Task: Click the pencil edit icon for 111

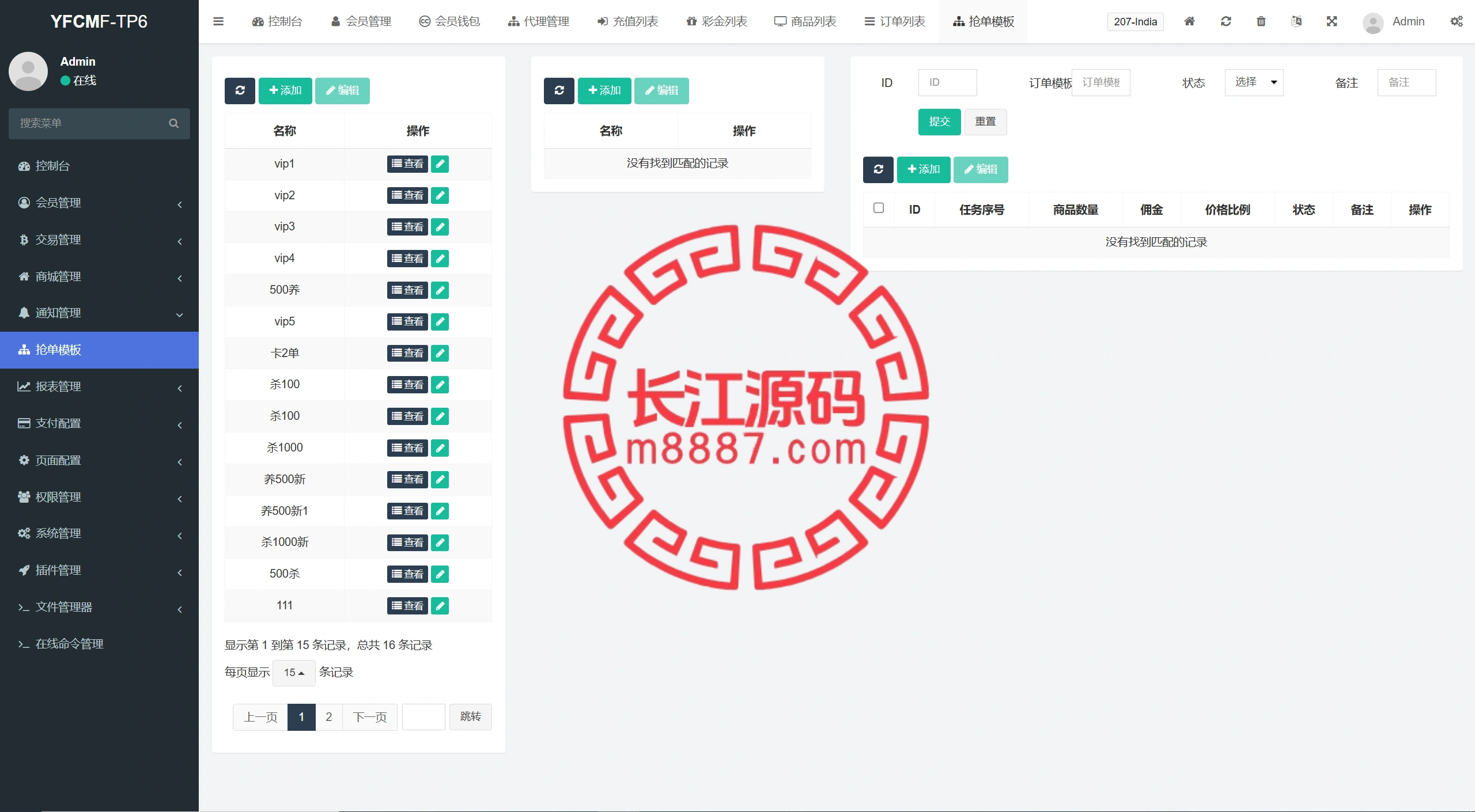Action: (x=440, y=606)
